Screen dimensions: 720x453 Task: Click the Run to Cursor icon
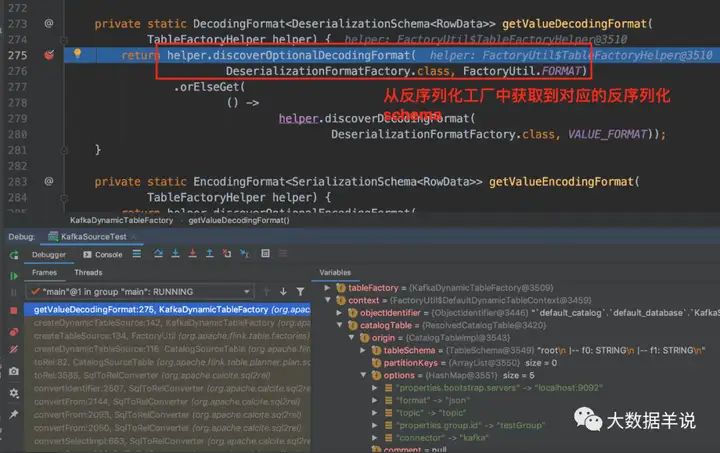[x=245, y=254]
